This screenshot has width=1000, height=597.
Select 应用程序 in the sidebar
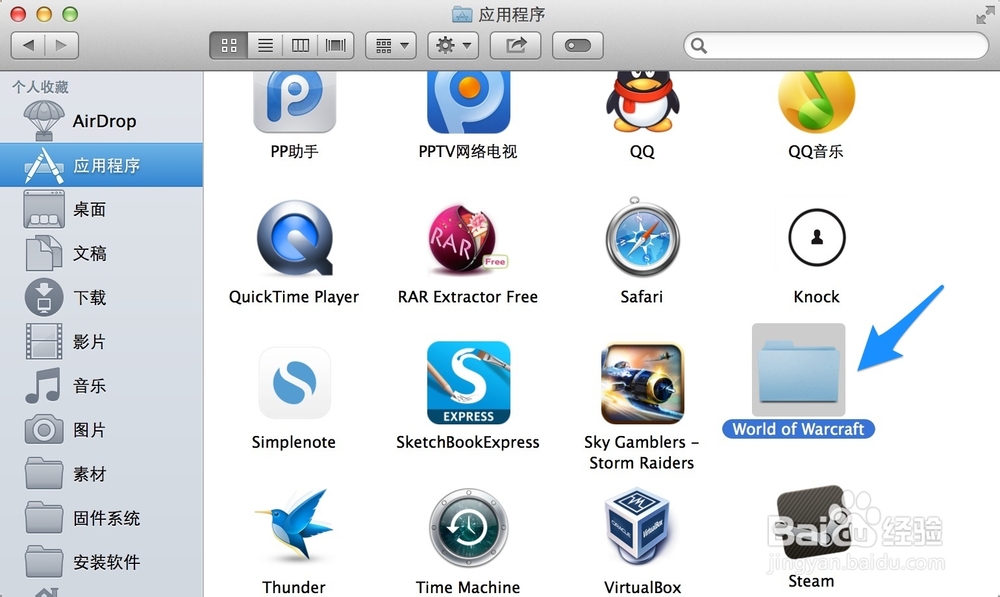(x=101, y=165)
